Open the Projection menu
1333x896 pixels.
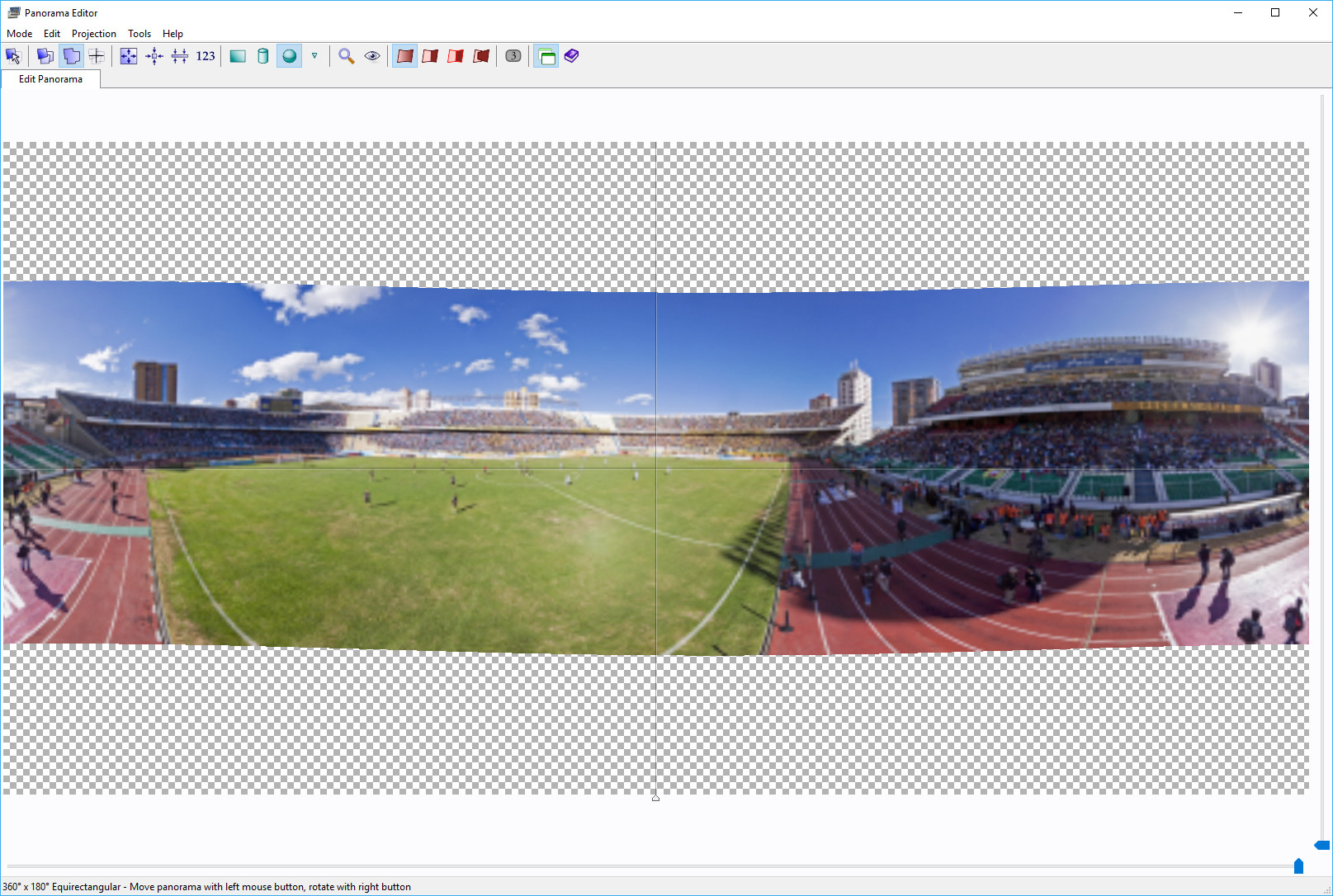point(93,34)
